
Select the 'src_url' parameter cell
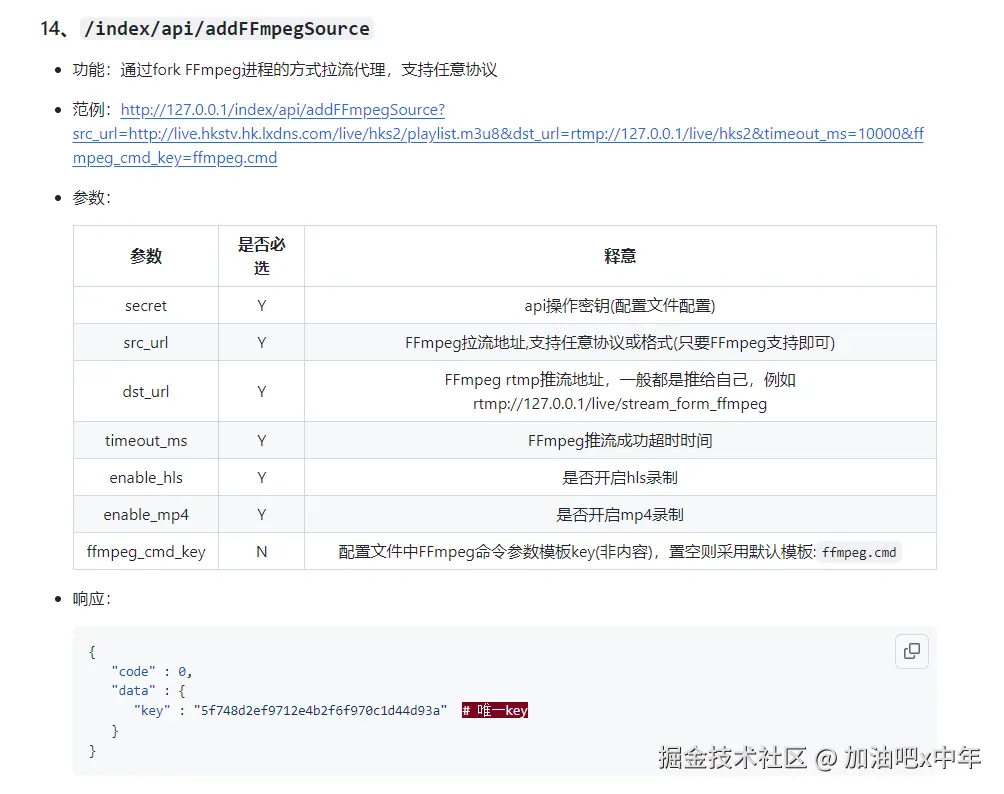click(146, 343)
